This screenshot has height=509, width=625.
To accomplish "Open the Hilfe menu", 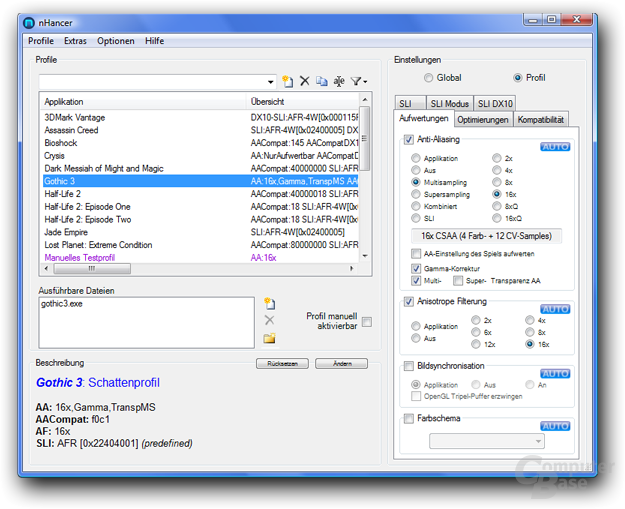I will [x=155, y=41].
